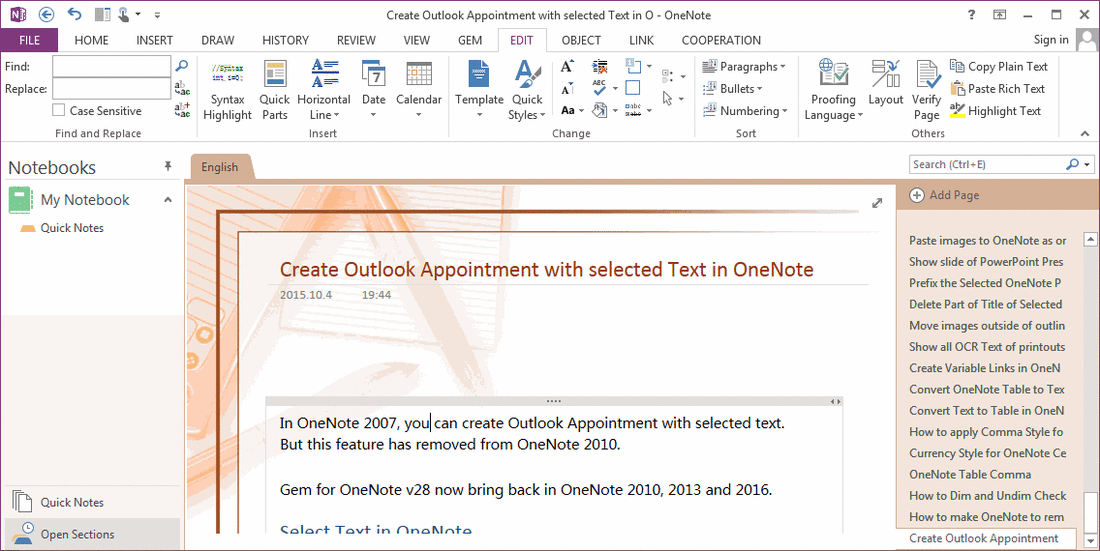Click the Find magnifier icon beside Find box
The height and width of the screenshot is (551, 1100).
click(182, 66)
